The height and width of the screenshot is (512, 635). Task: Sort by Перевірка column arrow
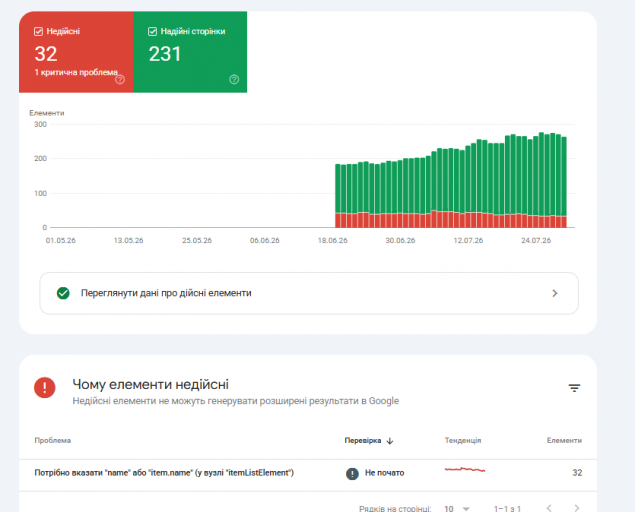tap(390, 441)
